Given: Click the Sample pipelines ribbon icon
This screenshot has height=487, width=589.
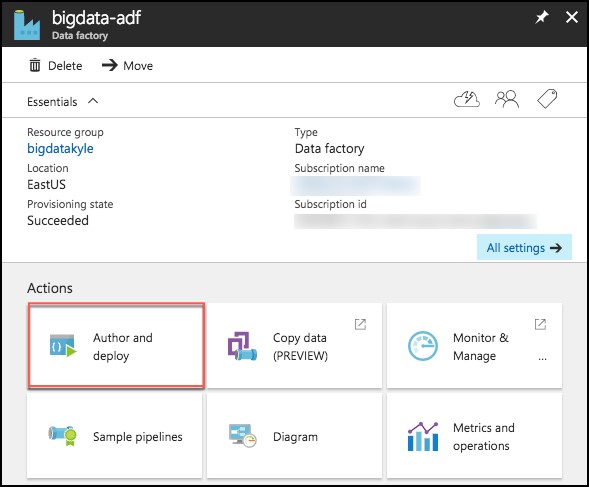Looking at the screenshot, I should (x=63, y=436).
